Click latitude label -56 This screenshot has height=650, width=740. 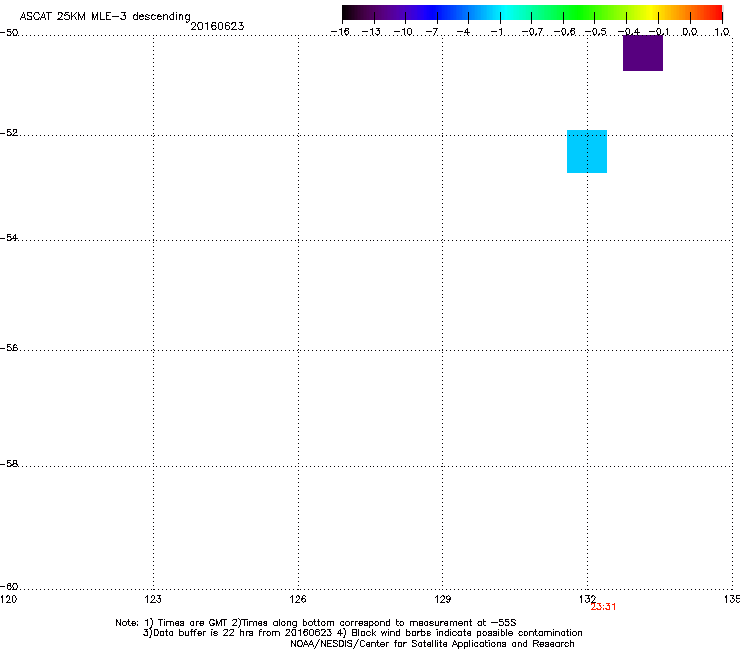tap(9, 348)
